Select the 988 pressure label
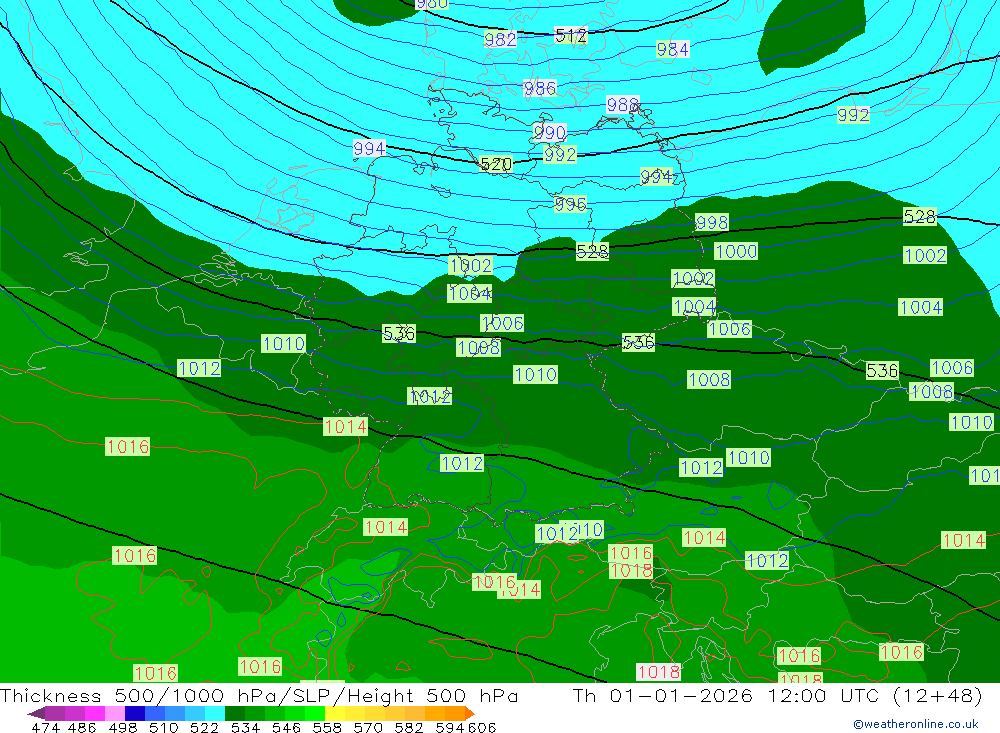The height and width of the screenshot is (733, 1000). (622, 105)
